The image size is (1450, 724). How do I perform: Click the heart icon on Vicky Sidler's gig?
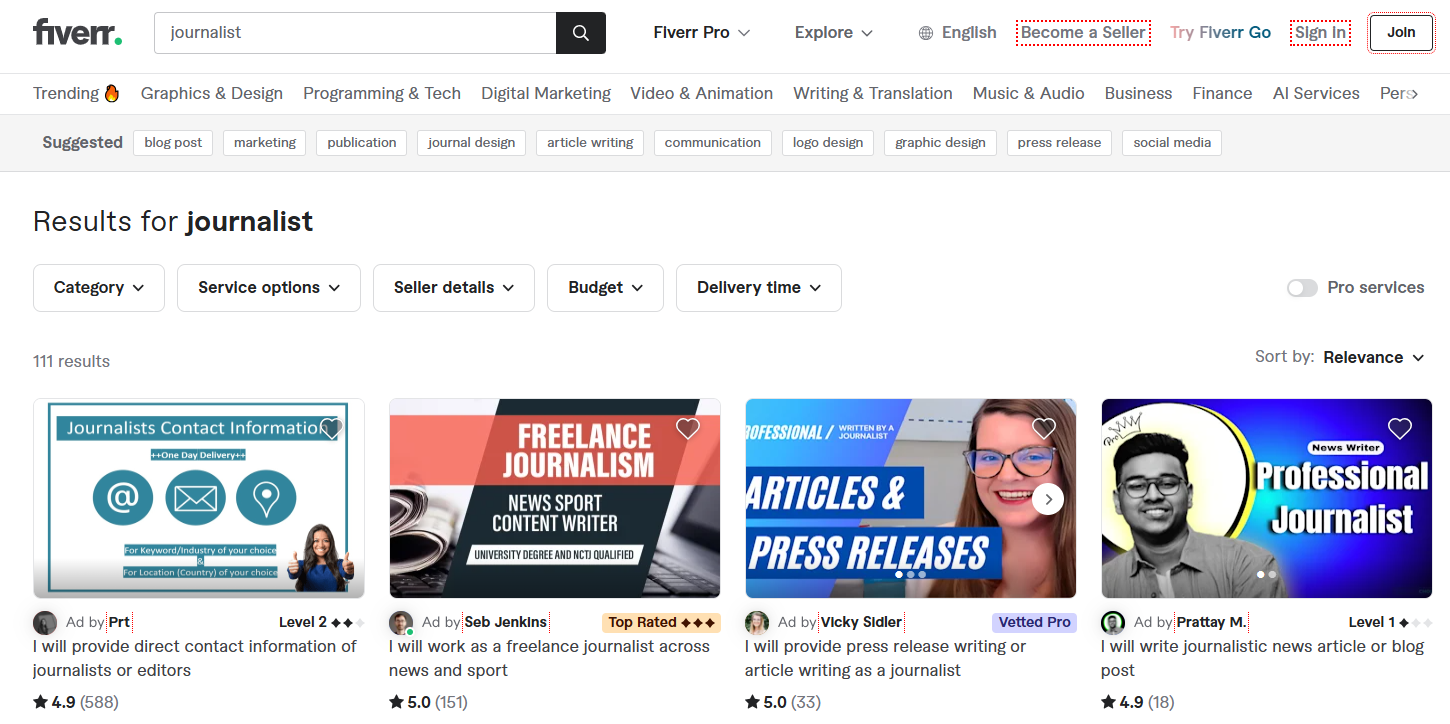1043,428
